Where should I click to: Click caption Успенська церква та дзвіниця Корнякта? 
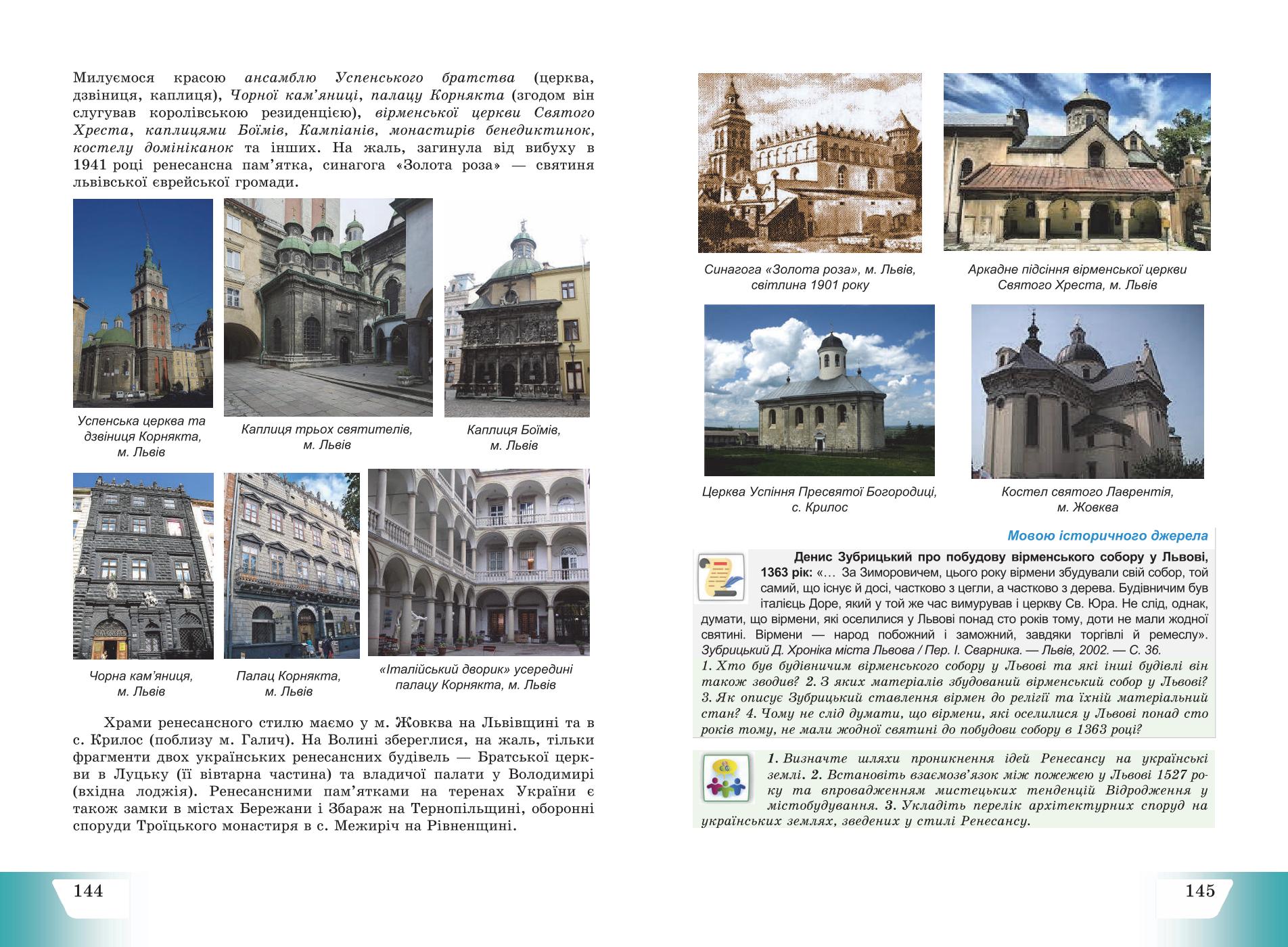click(141, 436)
